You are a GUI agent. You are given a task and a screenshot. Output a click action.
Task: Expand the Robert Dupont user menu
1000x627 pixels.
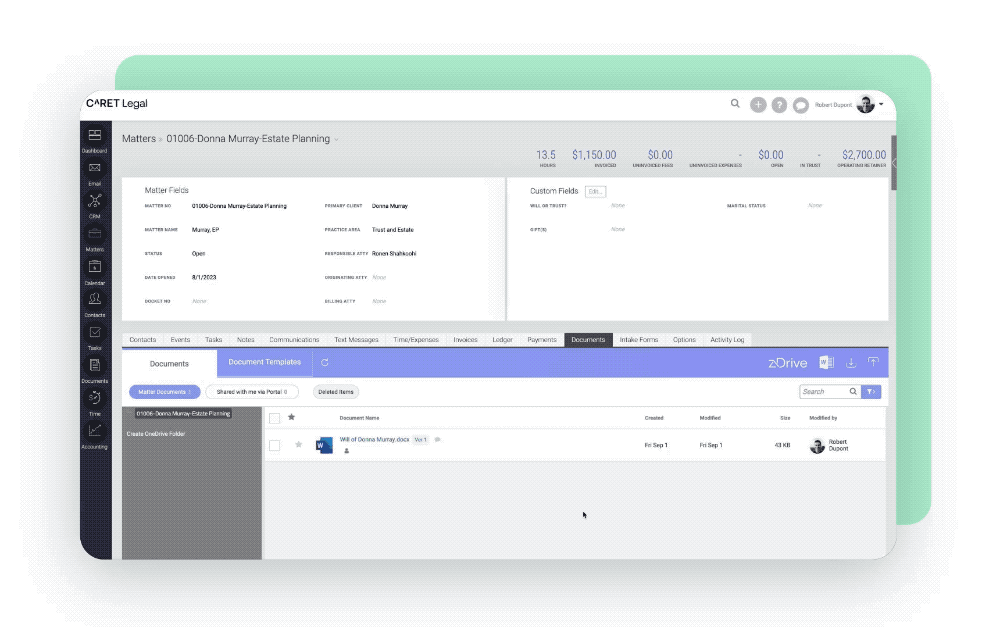tap(881, 104)
